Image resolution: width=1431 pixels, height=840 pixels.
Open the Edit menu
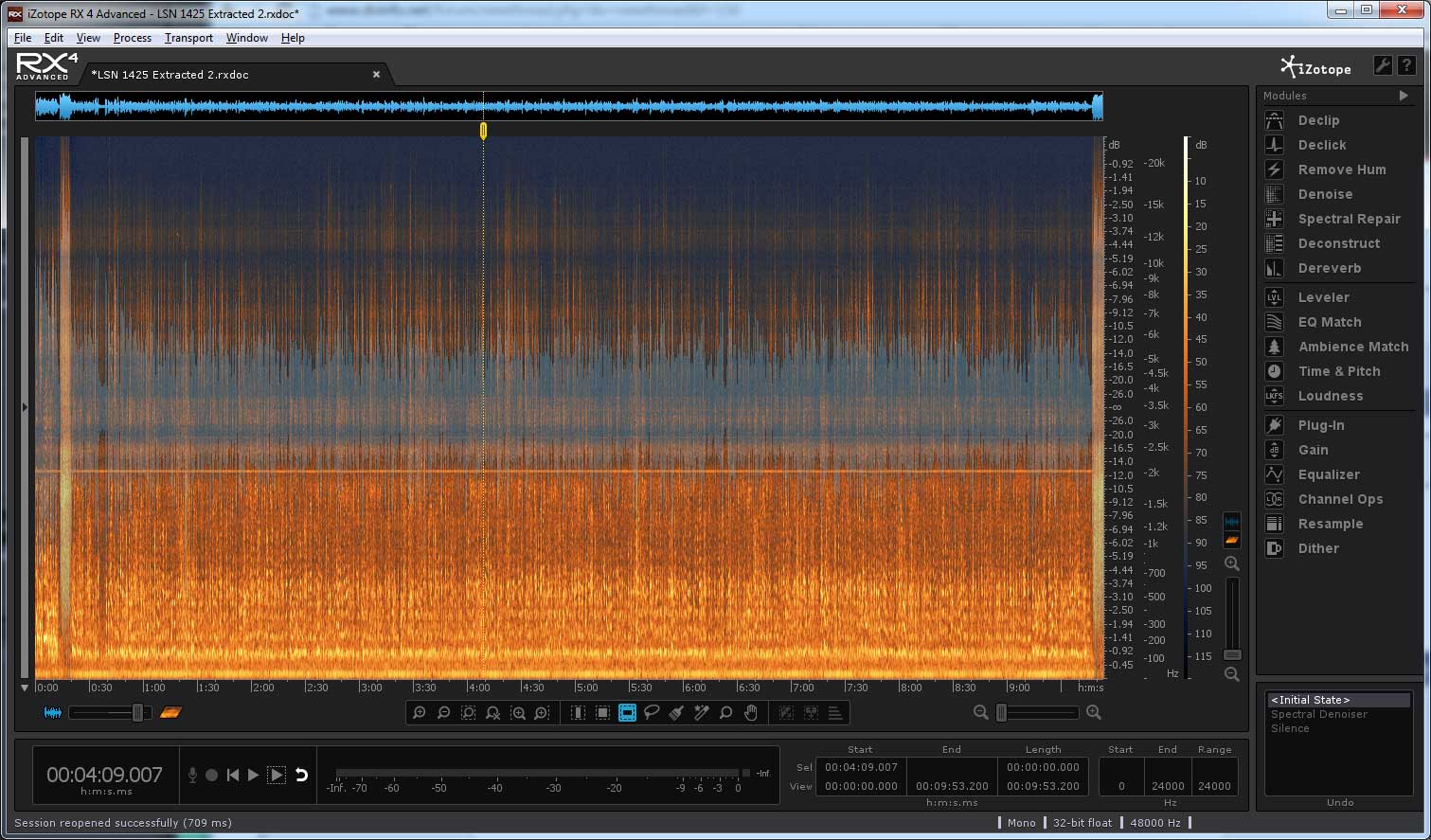click(54, 38)
